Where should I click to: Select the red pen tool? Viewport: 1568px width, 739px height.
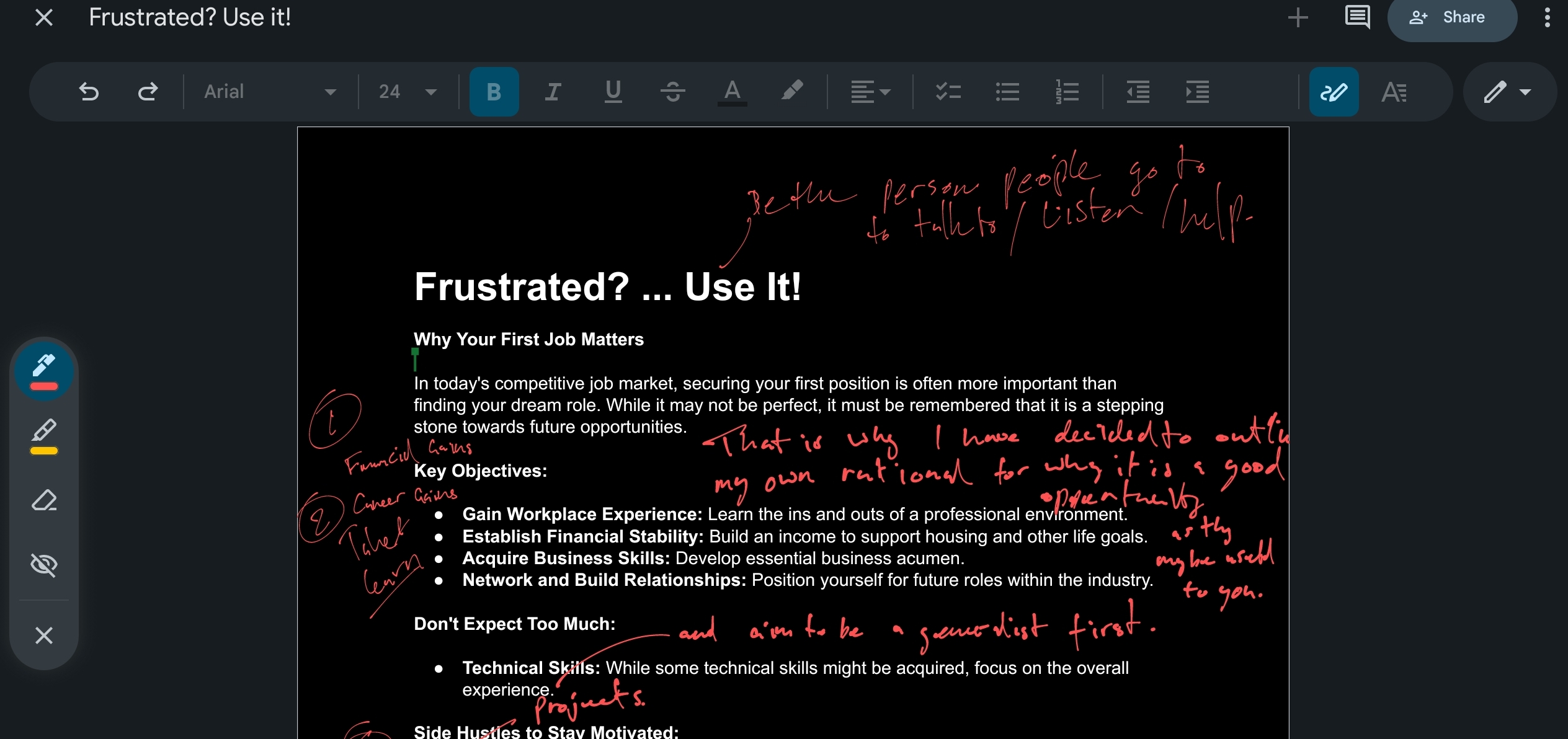click(43, 371)
